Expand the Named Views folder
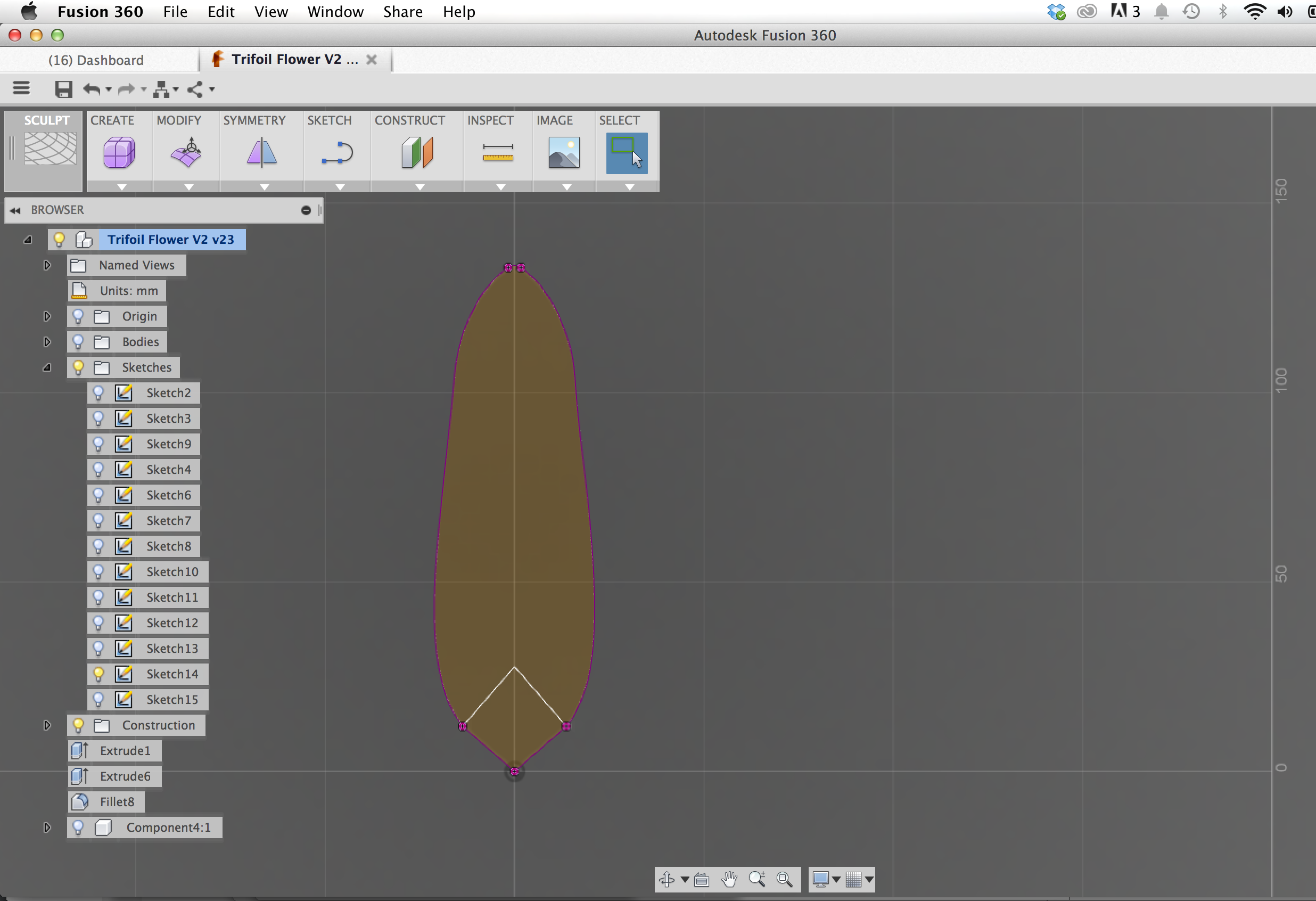 coord(47,265)
